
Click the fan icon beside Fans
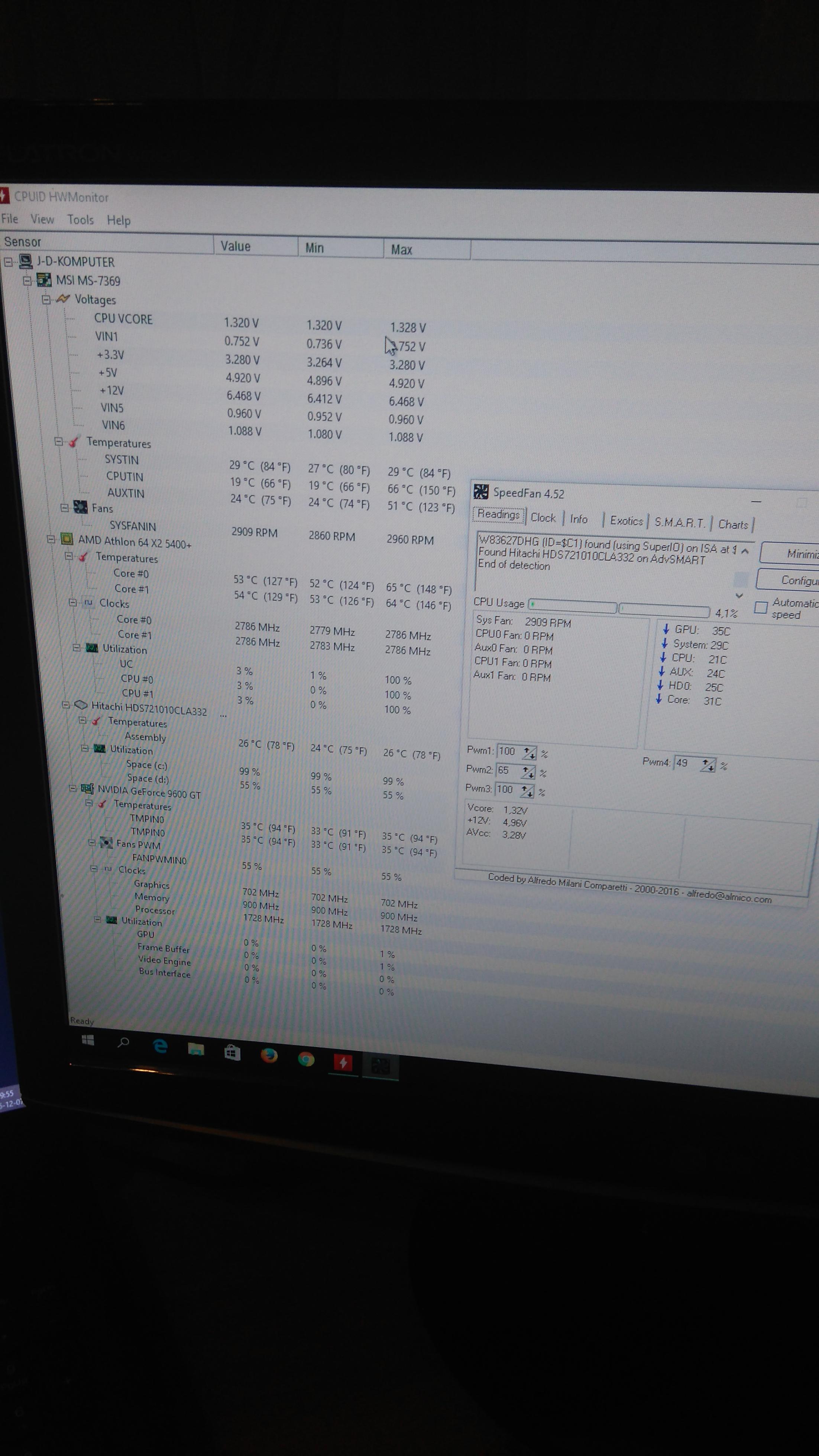click(80, 507)
